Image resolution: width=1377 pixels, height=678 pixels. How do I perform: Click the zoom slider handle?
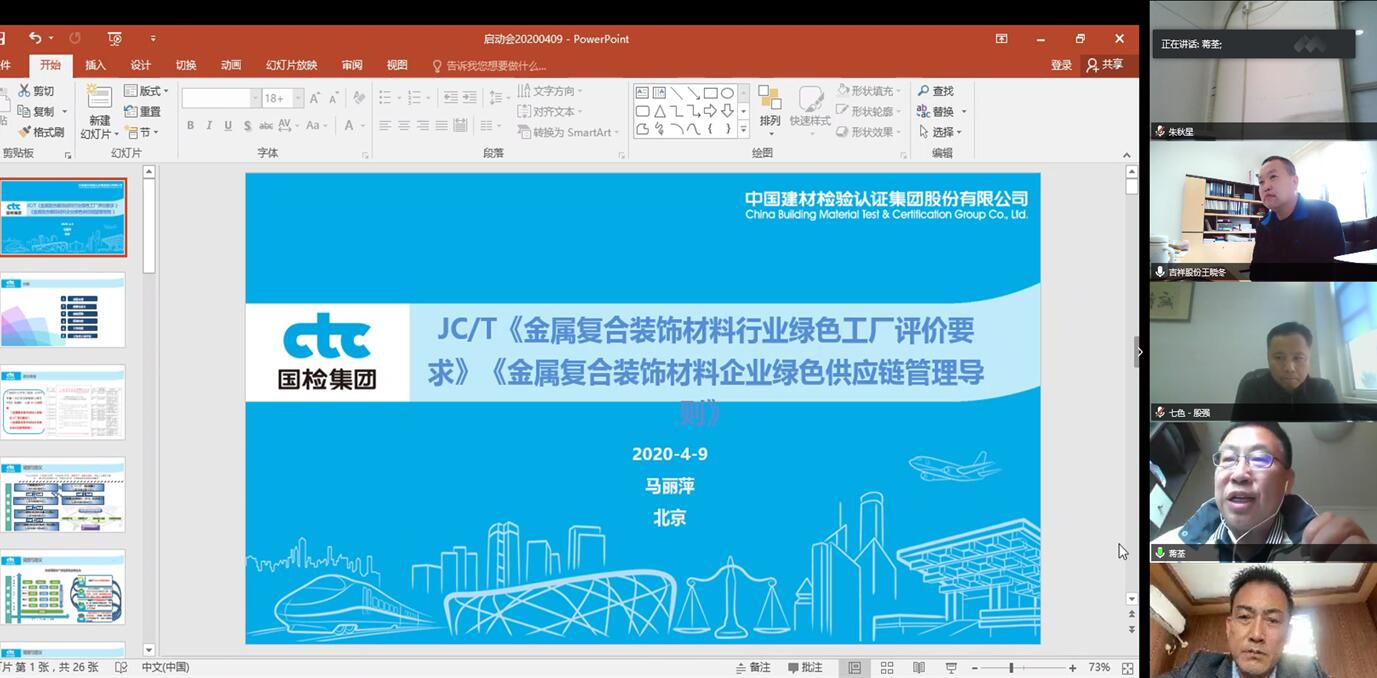(1011, 667)
